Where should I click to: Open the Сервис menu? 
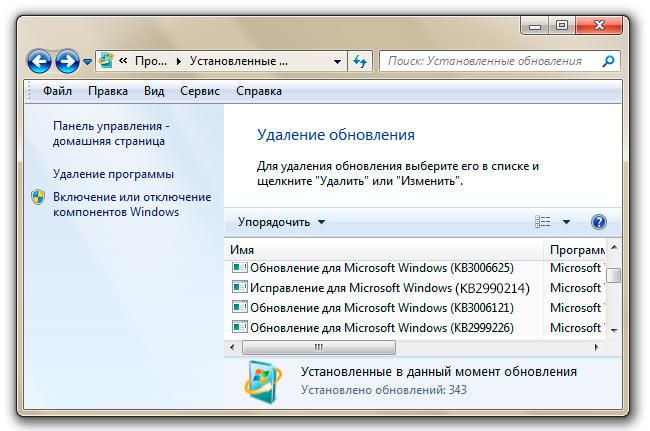coord(199,91)
